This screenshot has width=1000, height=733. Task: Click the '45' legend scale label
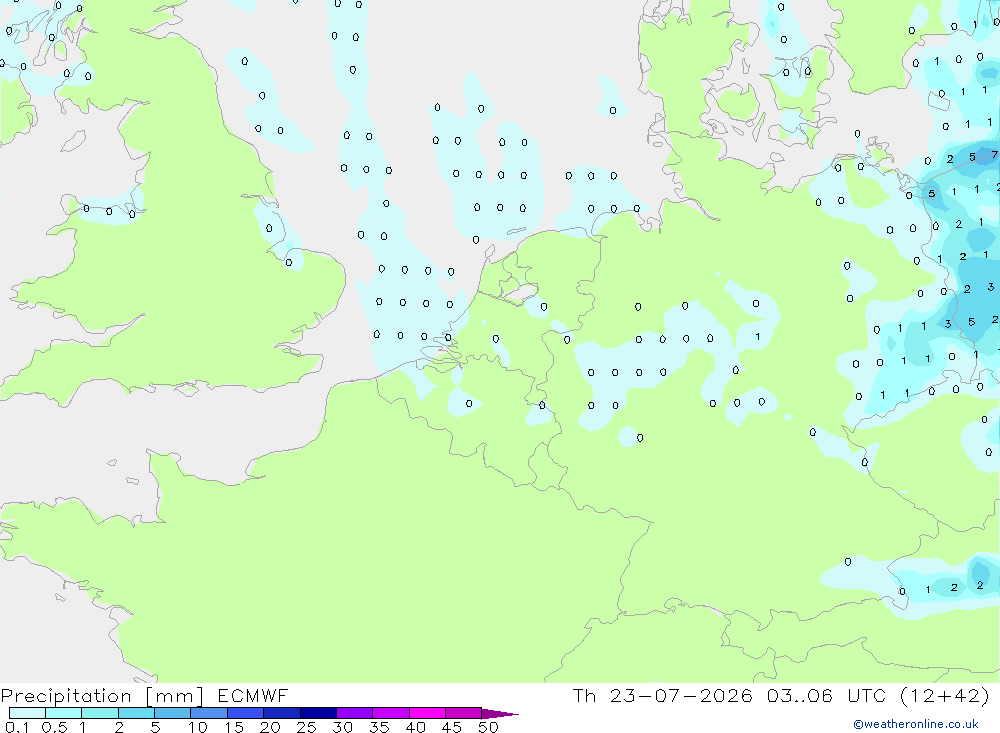tap(452, 727)
